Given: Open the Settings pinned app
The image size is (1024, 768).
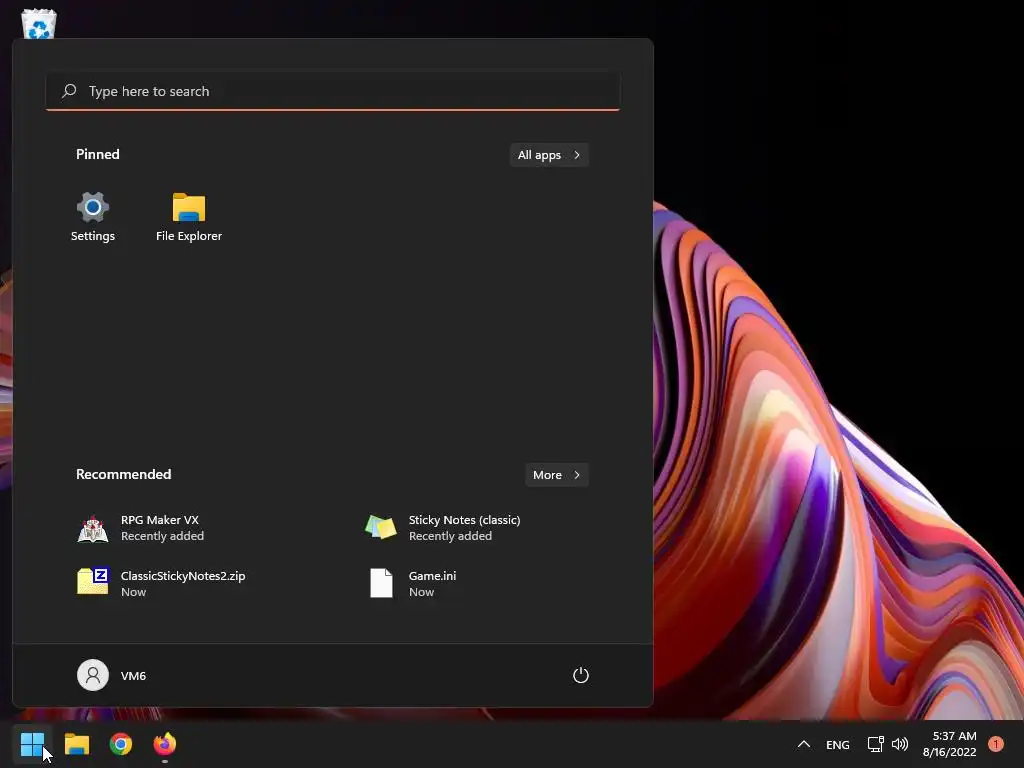Looking at the screenshot, I should click(x=93, y=217).
